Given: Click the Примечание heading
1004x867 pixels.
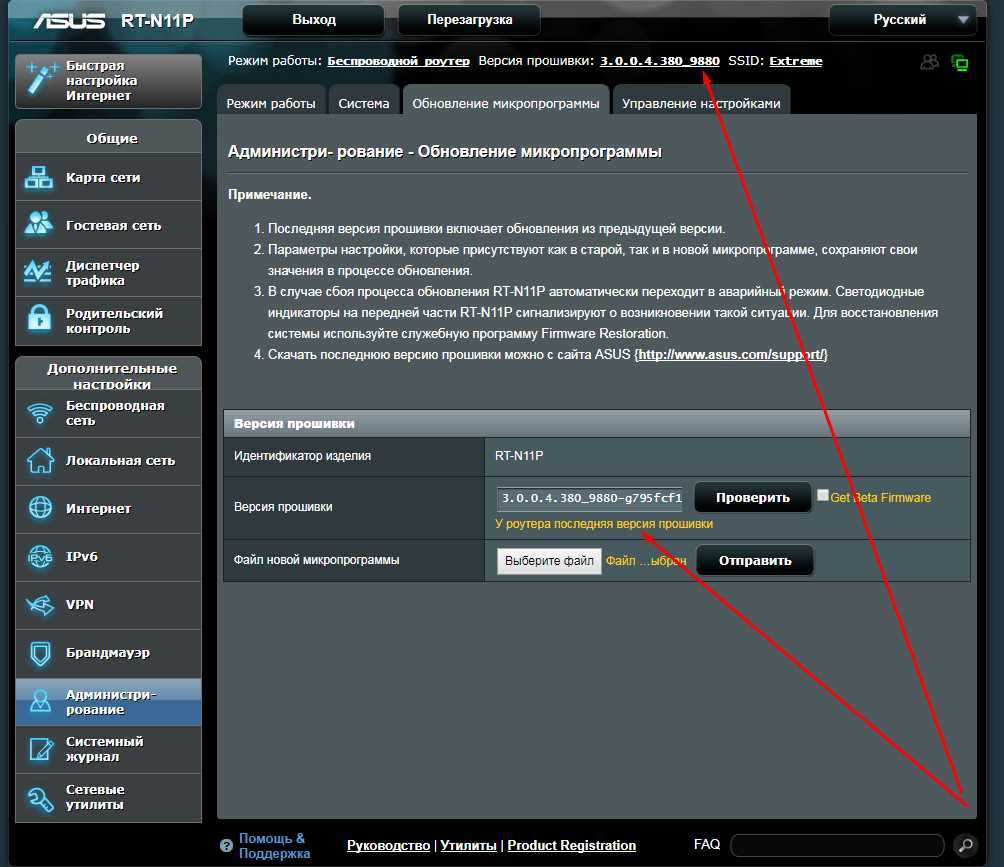Looking at the screenshot, I should point(270,195).
